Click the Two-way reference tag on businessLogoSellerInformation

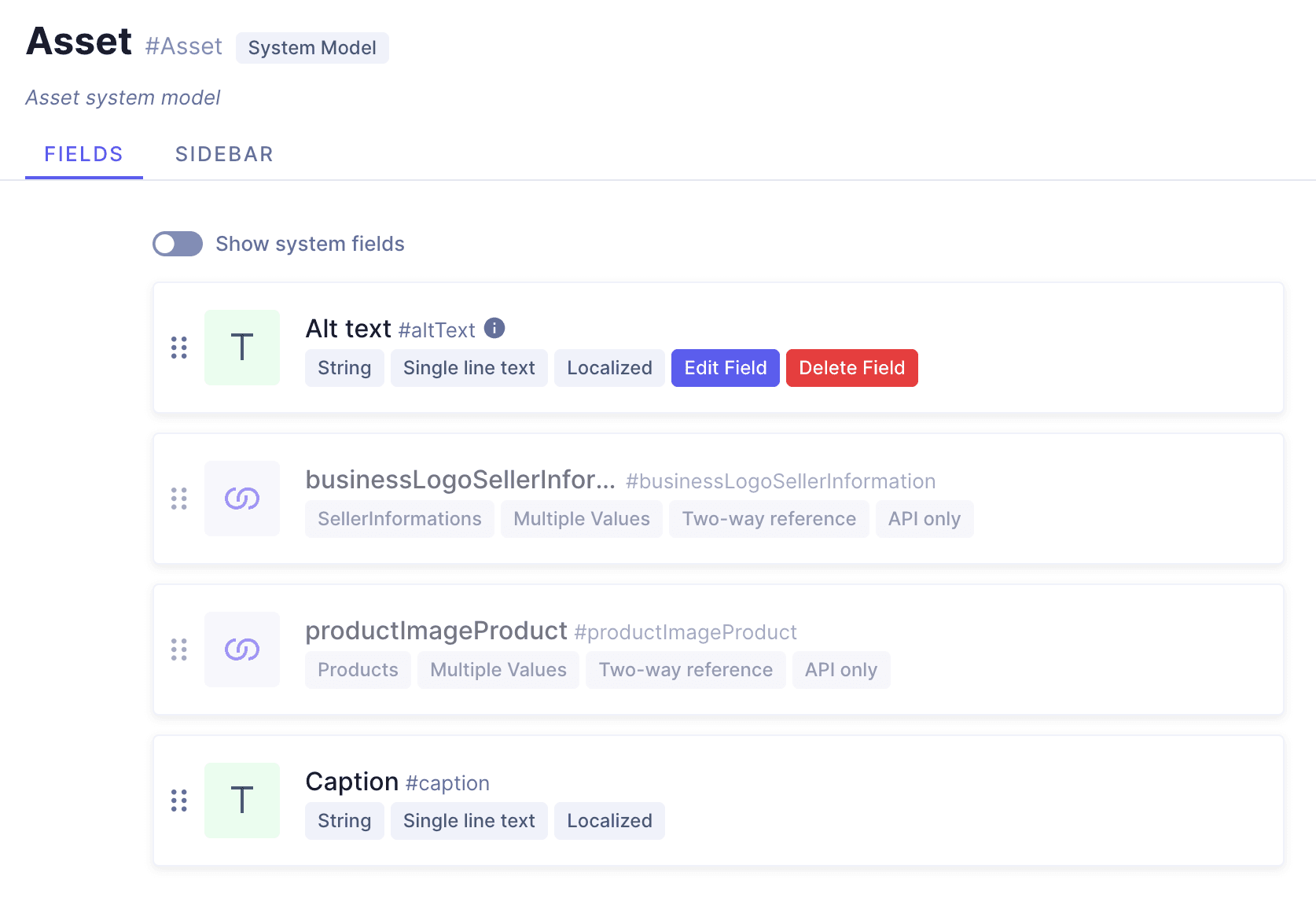point(768,519)
